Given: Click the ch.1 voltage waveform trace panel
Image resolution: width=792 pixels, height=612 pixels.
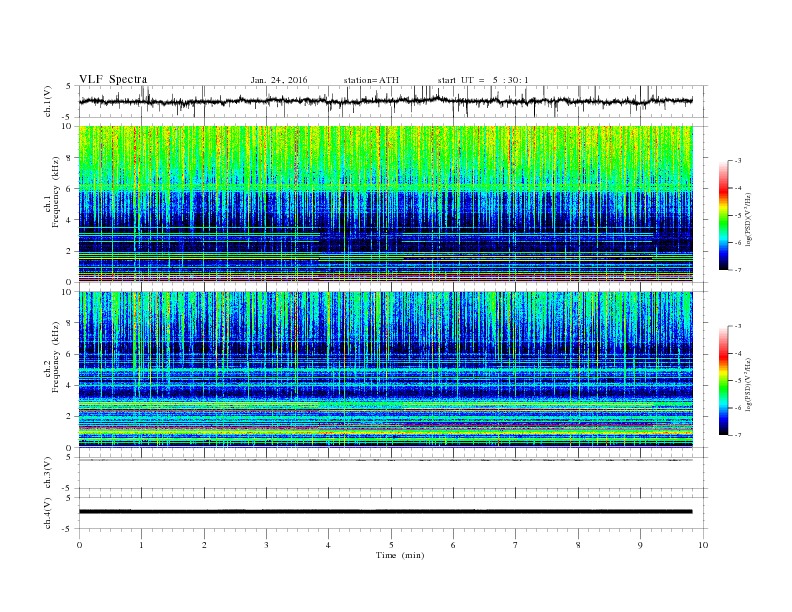Looking at the screenshot, I should (393, 101).
